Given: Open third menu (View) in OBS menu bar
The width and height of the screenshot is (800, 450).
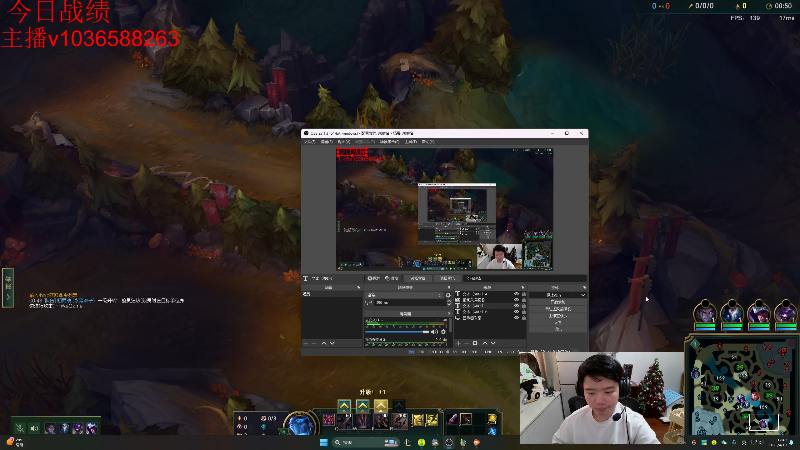Looking at the screenshot, I should point(344,141).
